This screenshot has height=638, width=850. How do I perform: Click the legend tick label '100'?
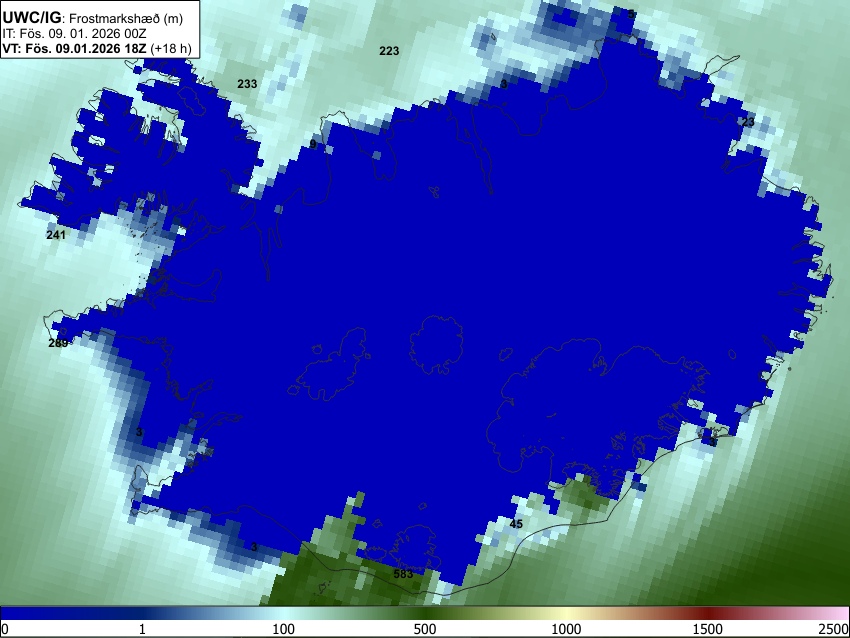pos(284,629)
